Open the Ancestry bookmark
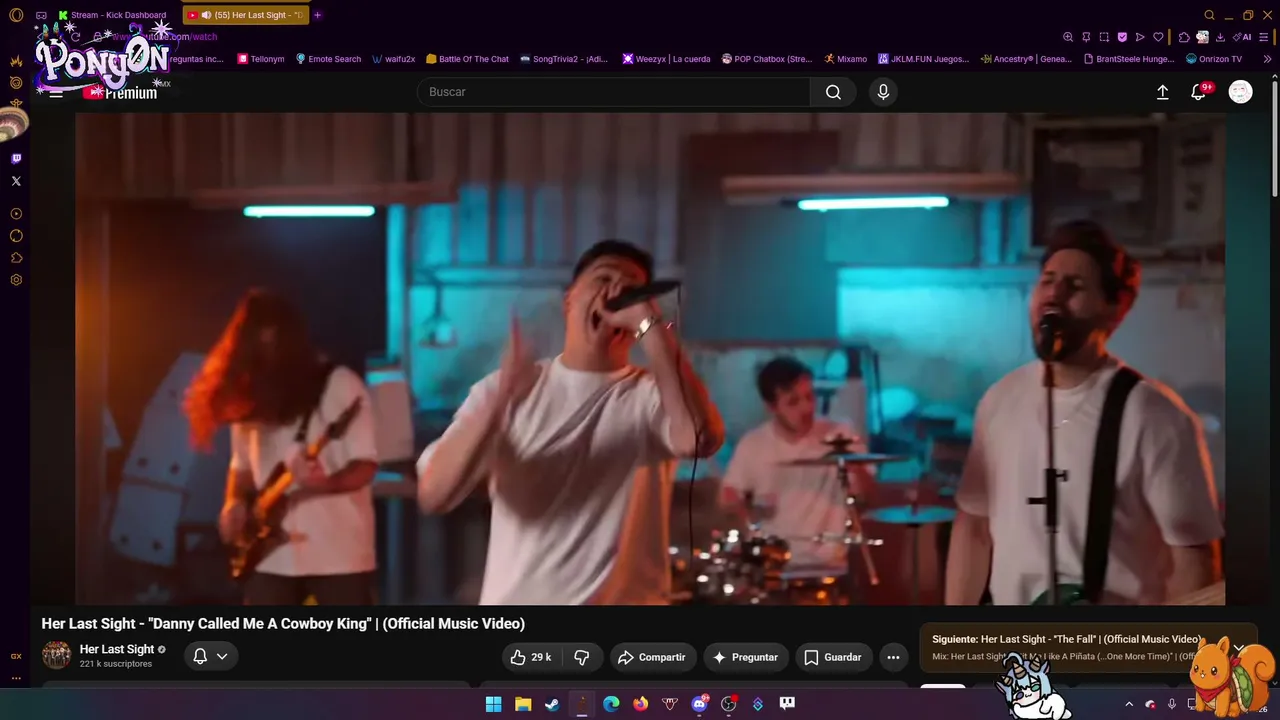The image size is (1280, 720). point(1026,59)
